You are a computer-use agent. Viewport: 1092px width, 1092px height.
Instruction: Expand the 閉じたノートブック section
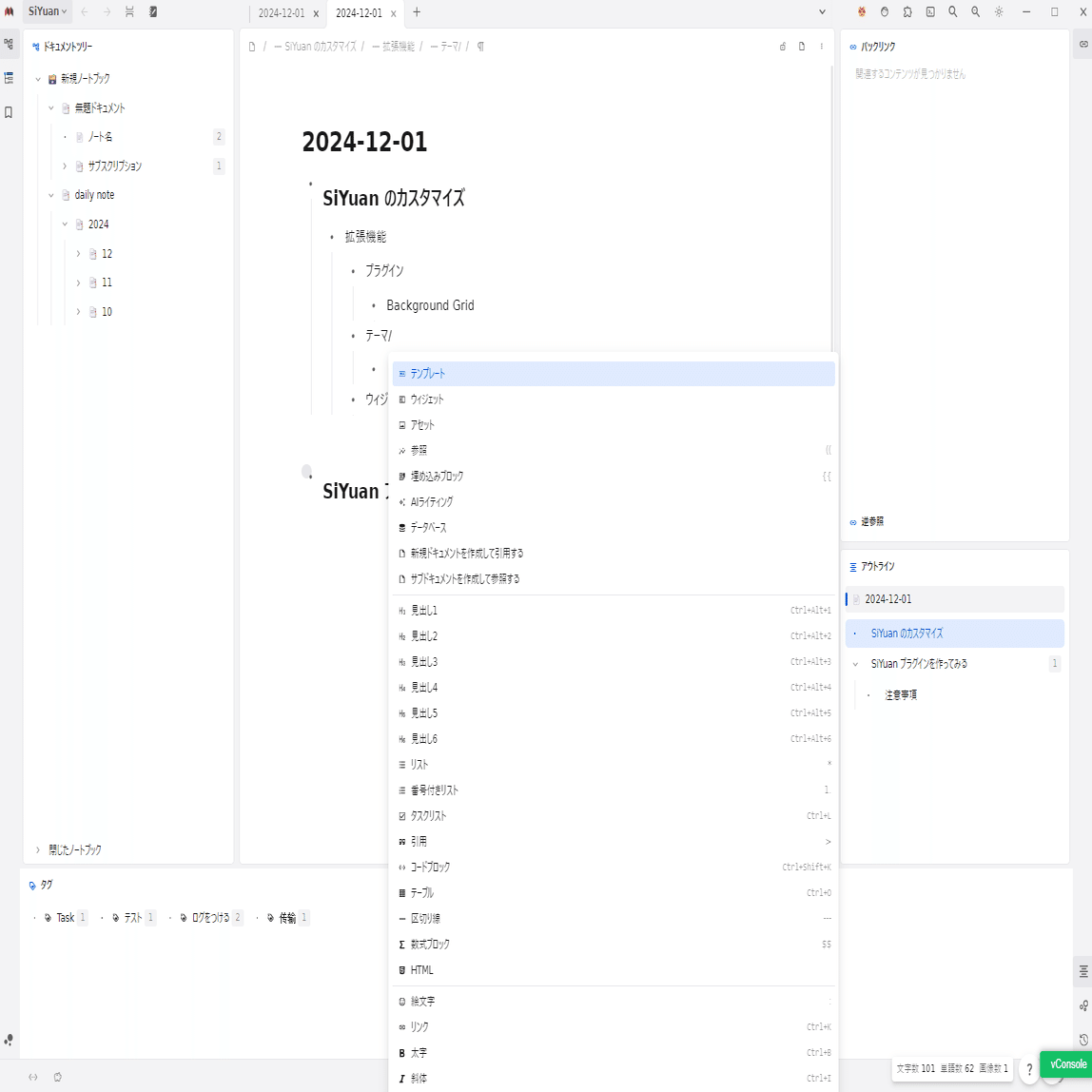38,849
